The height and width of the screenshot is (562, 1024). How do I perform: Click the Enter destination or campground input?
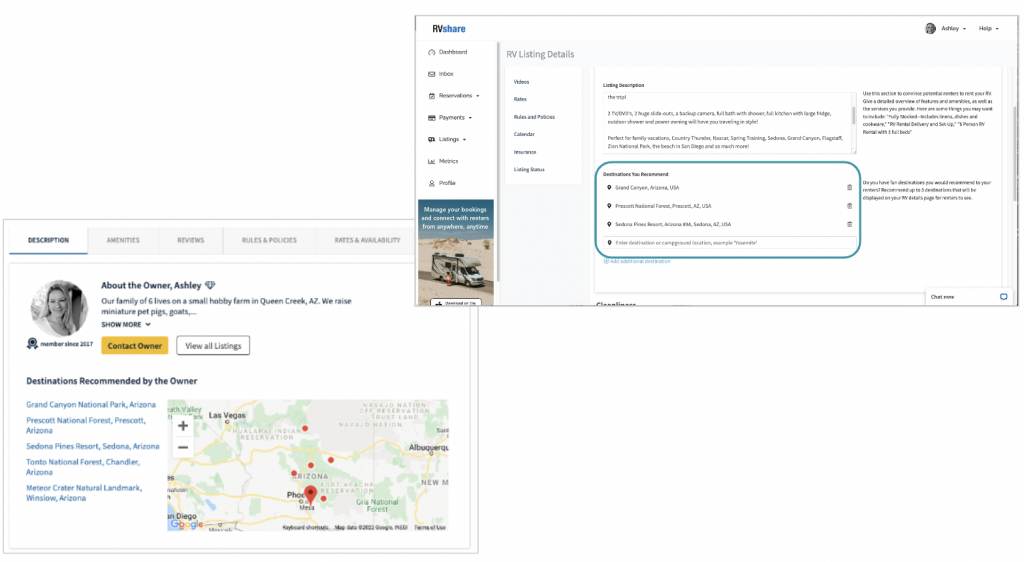[729, 243]
